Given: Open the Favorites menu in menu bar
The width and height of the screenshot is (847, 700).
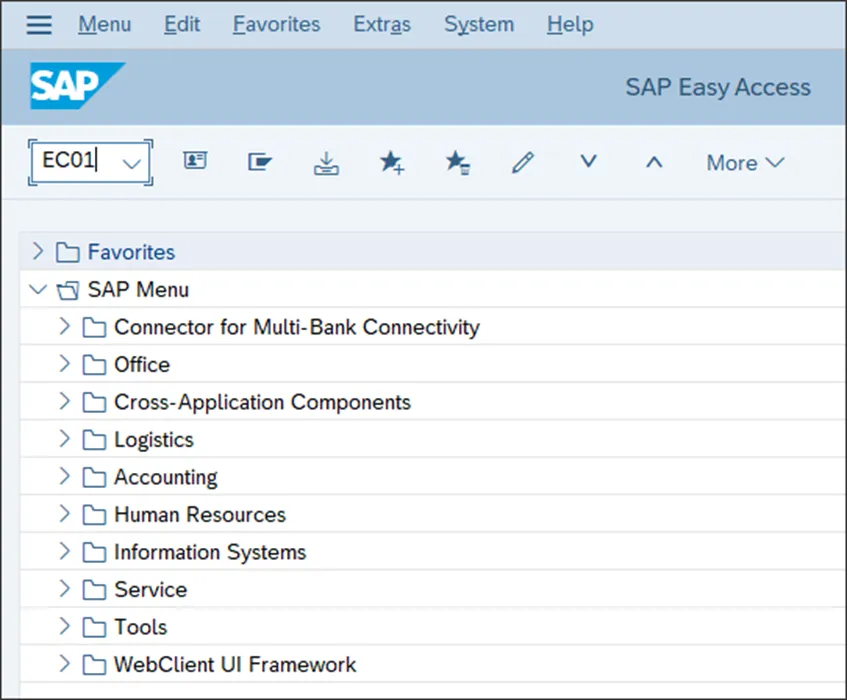Looking at the screenshot, I should pos(277,24).
